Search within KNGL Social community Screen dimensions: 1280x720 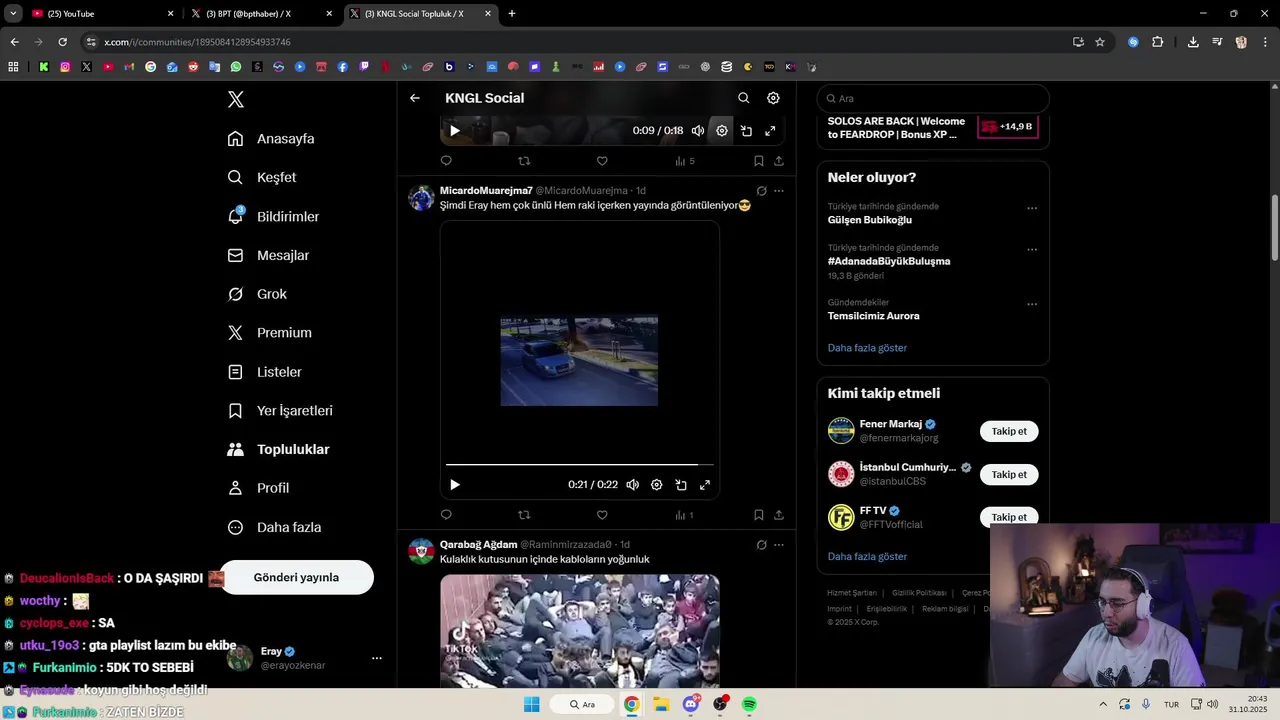click(x=743, y=98)
